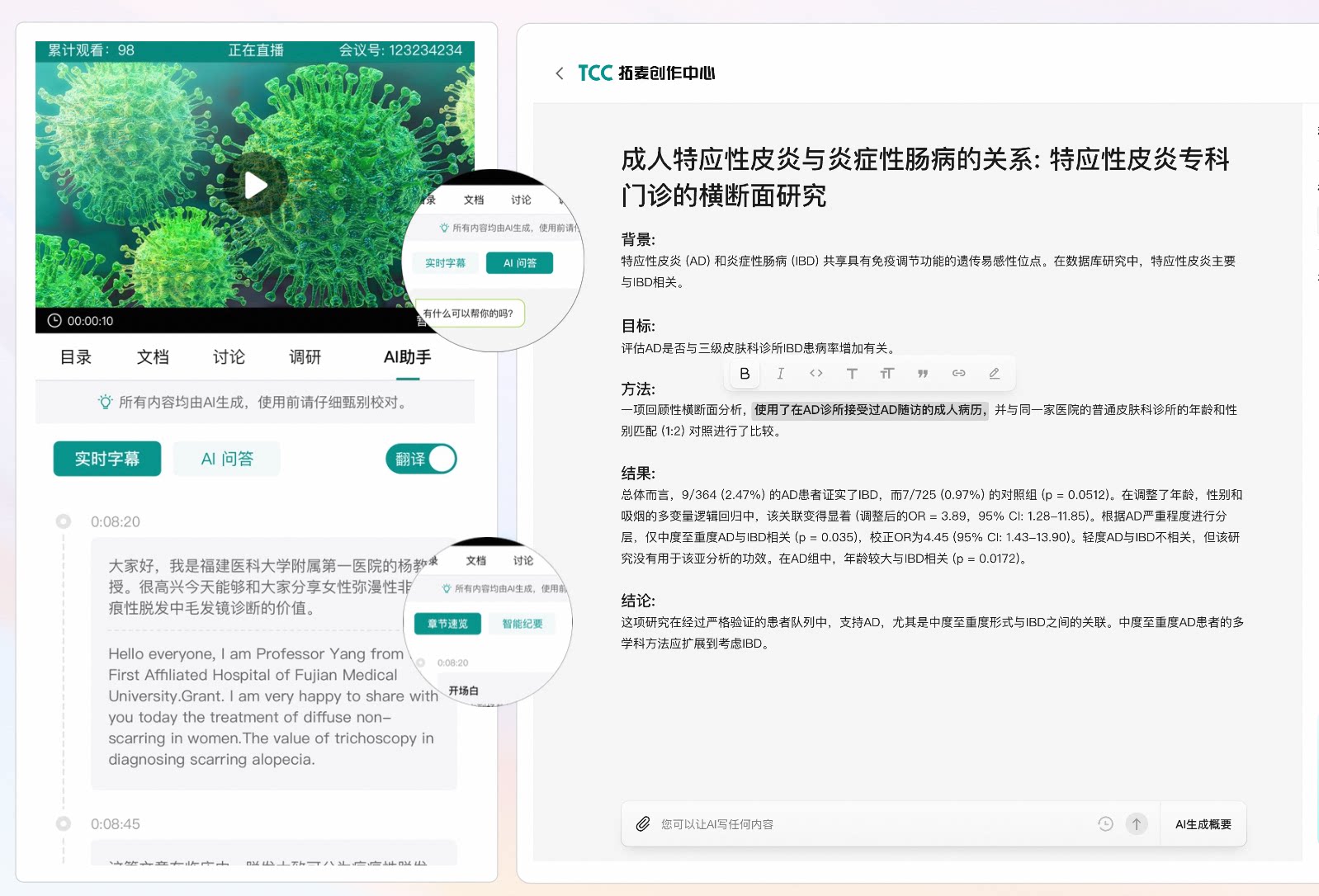Click the 结论: section heading

(x=638, y=601)
